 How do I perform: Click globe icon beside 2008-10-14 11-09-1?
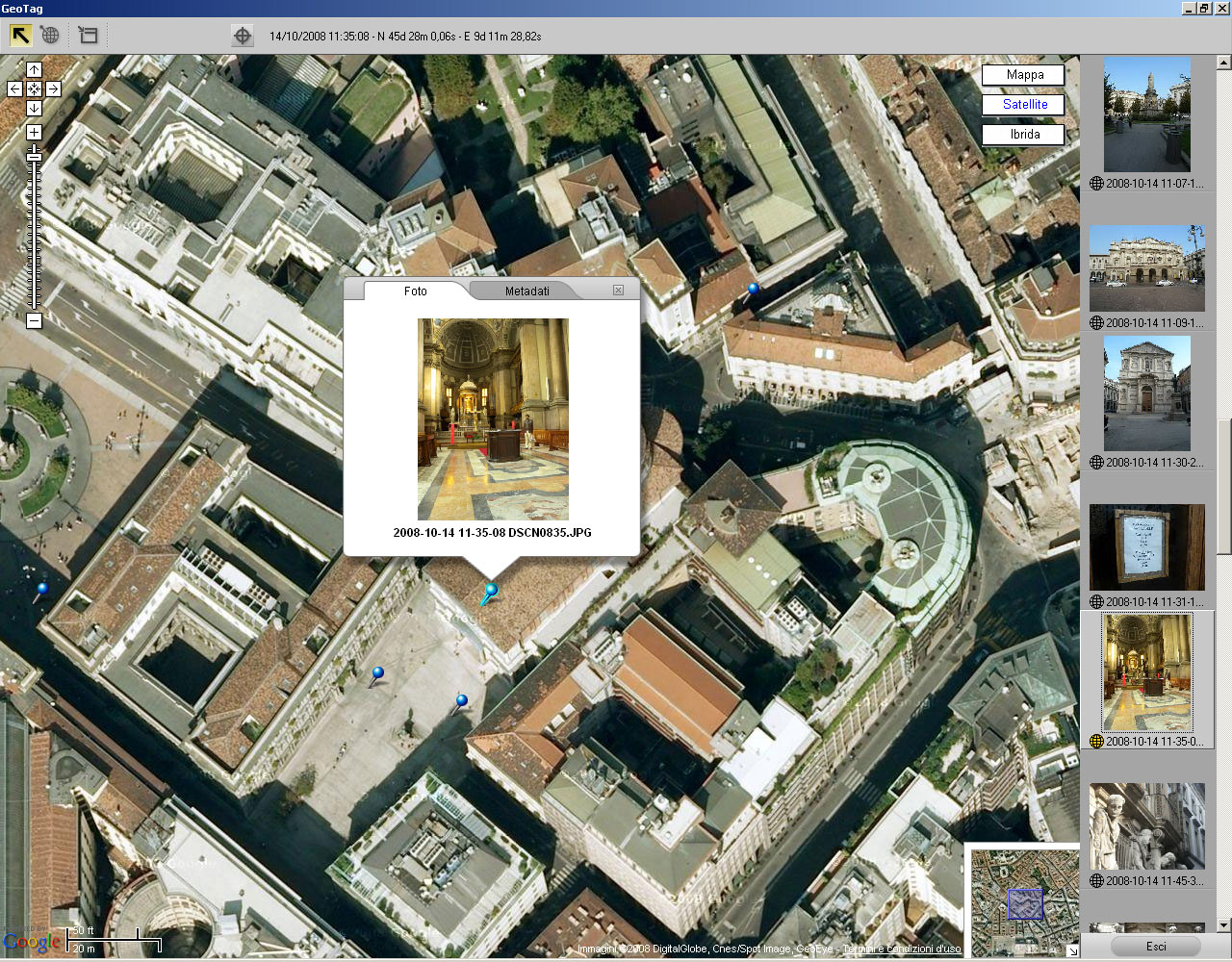click(1096, 323)
